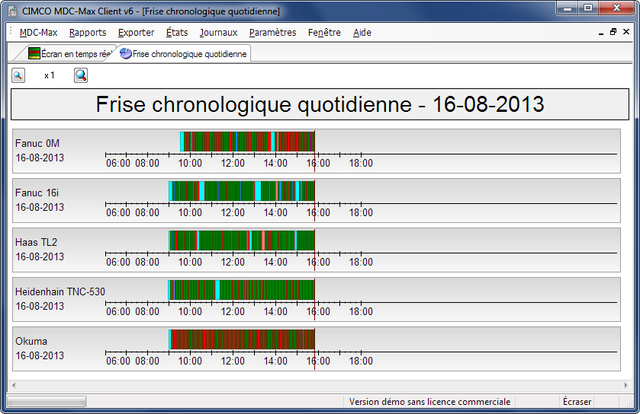Open the Paramètres menu
The width and height of the screenshot is (640, 414).
click(x=273, y=33)
